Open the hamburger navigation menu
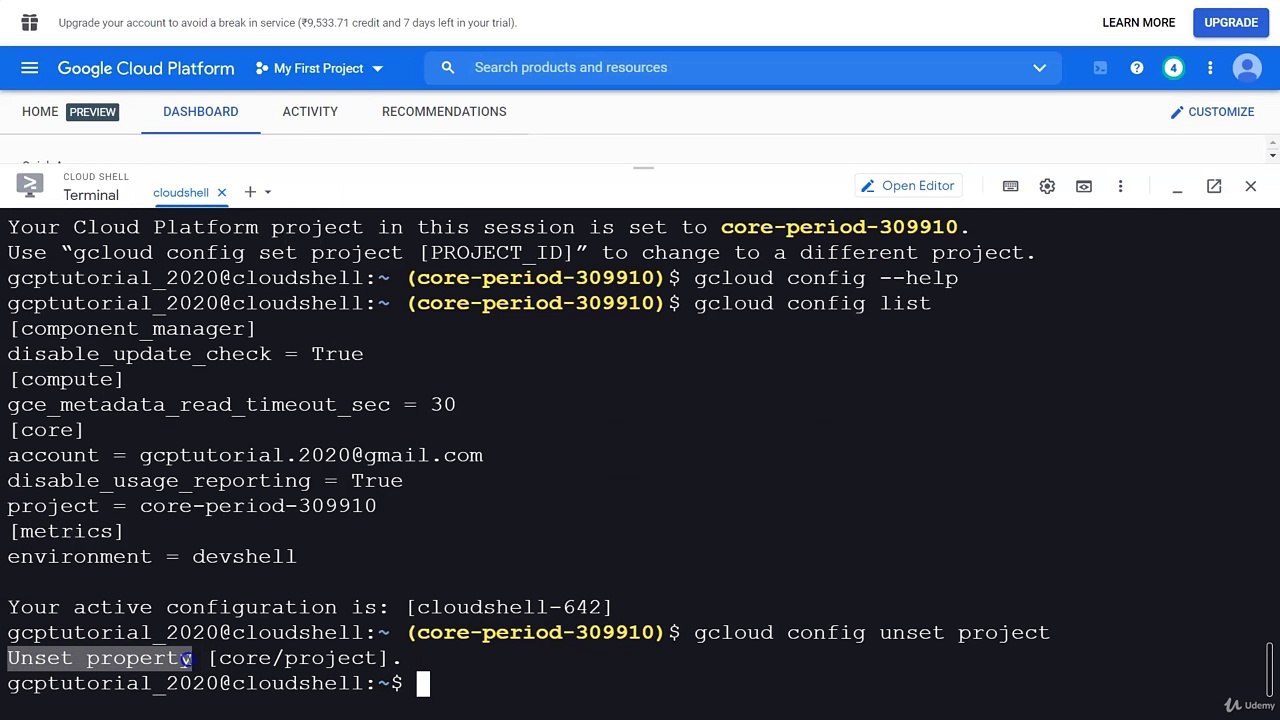Image resolution: width=1280 pixels, height=720 pixels. [29, 68]
